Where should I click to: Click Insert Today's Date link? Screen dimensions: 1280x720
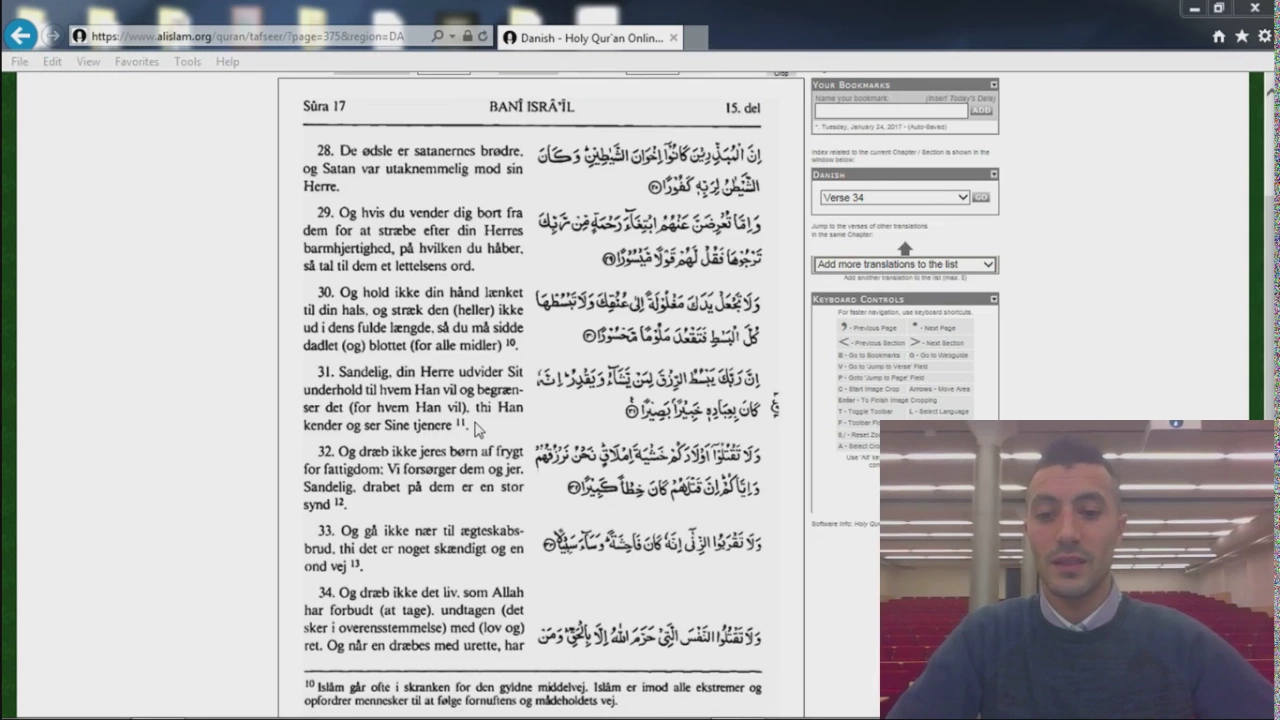click(x=960, y=98)
